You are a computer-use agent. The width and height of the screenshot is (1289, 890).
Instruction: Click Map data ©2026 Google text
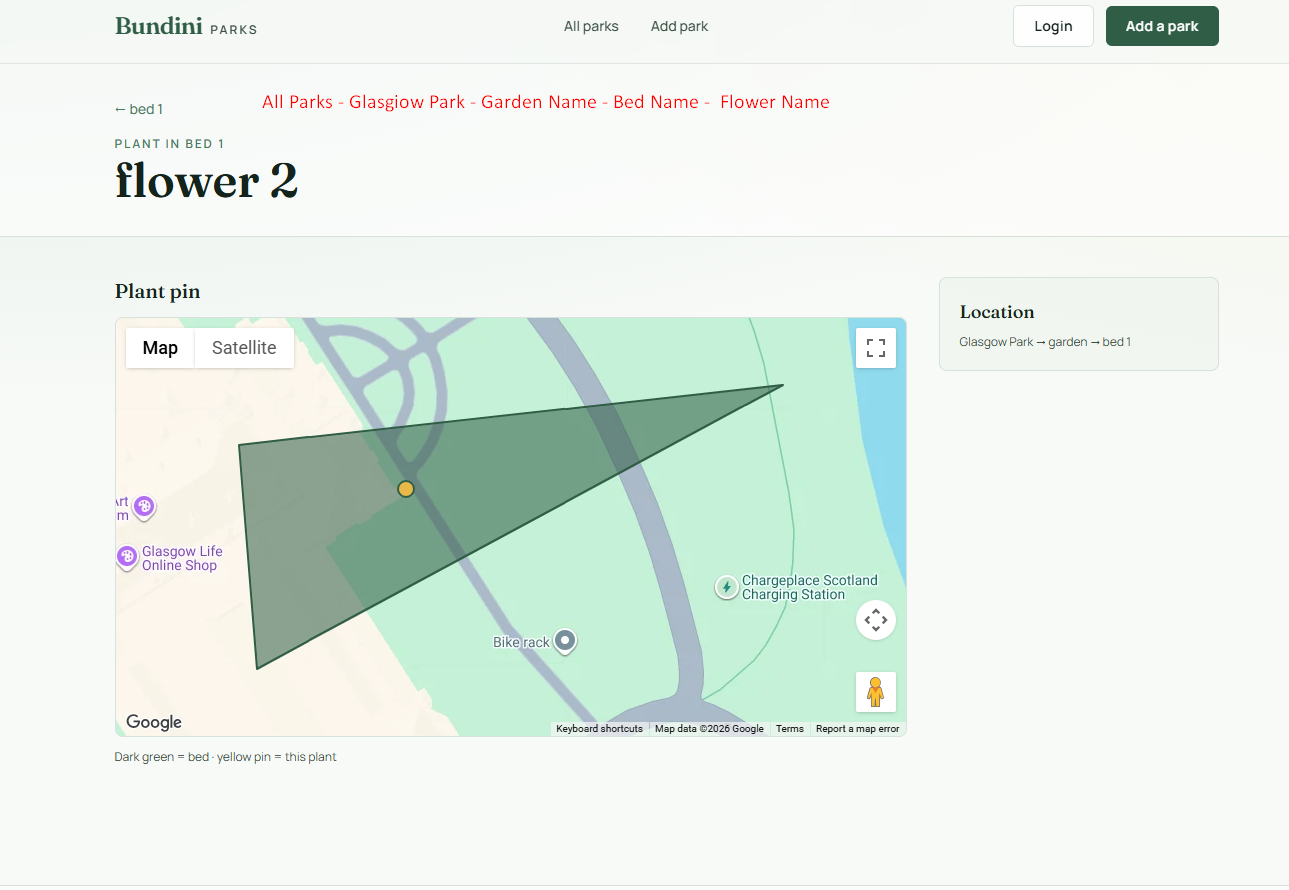click(x=709, y=729)
